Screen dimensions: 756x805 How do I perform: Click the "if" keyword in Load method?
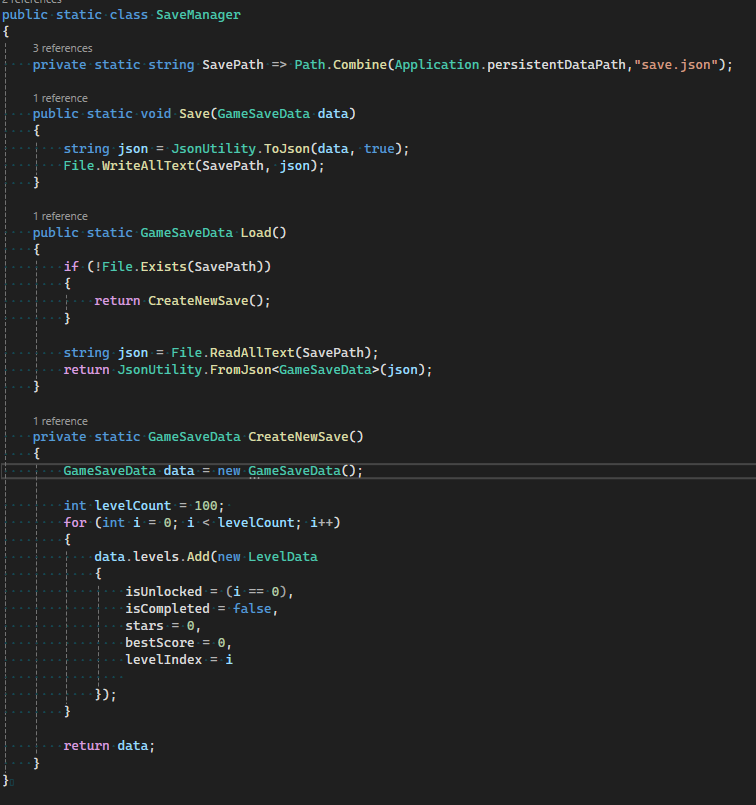pyautogui.click(x=71, y=266)
